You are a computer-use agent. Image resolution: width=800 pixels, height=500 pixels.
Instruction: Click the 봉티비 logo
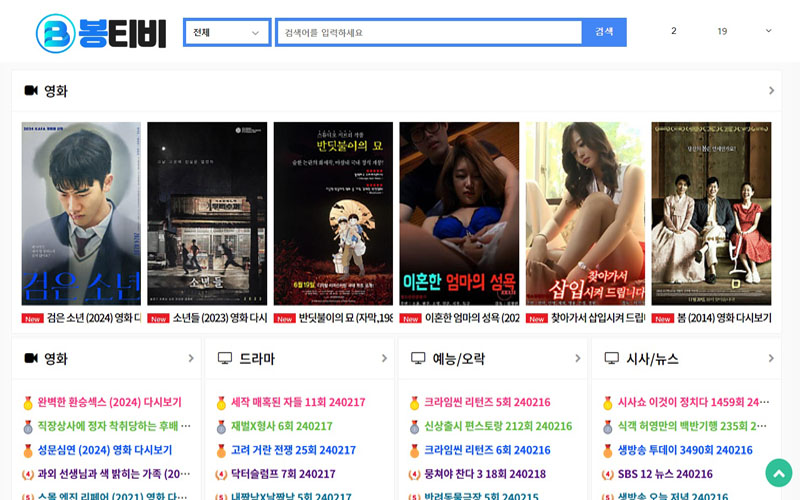point(101,33)
